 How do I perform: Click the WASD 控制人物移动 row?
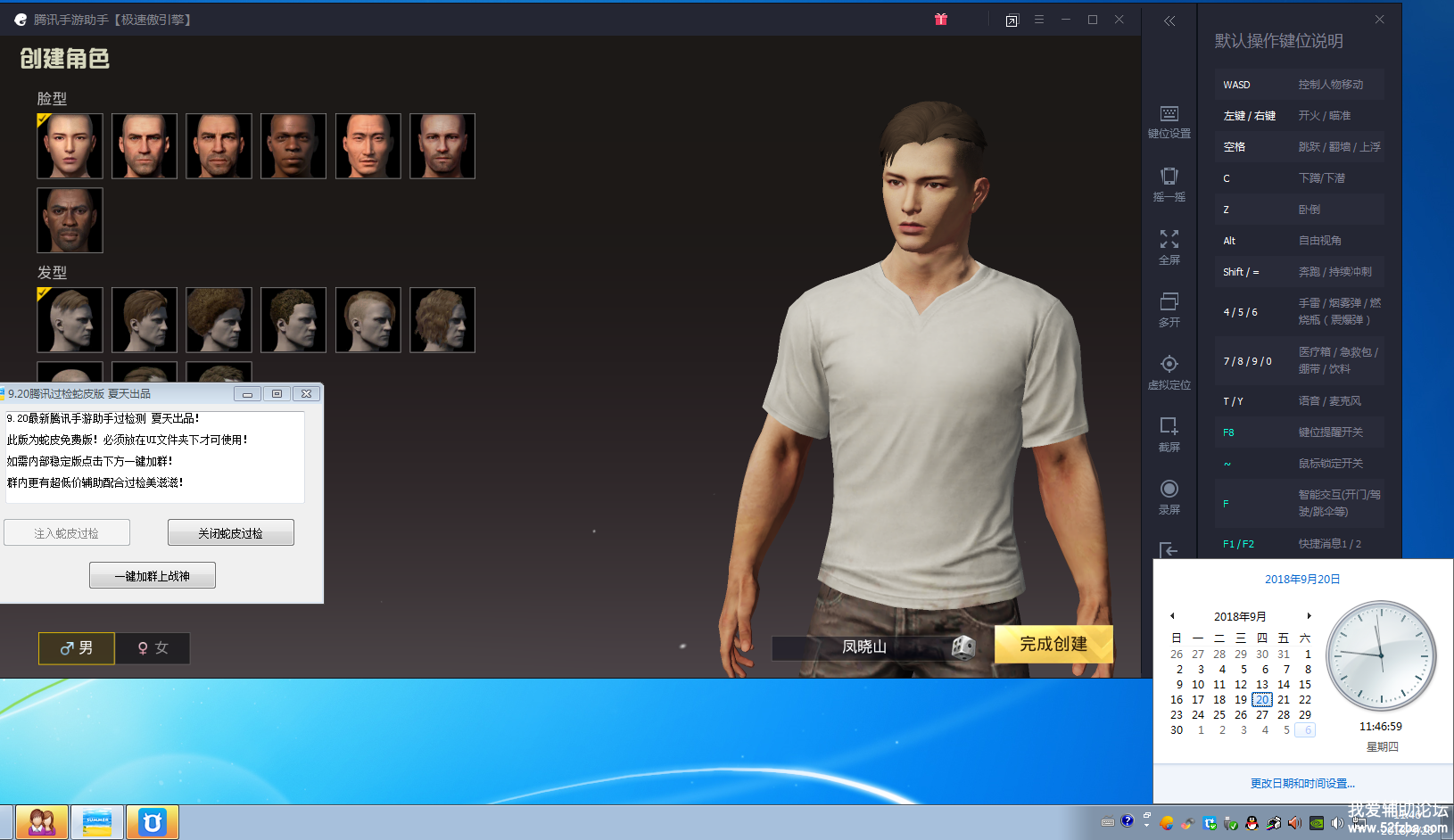pos(1299,85)
